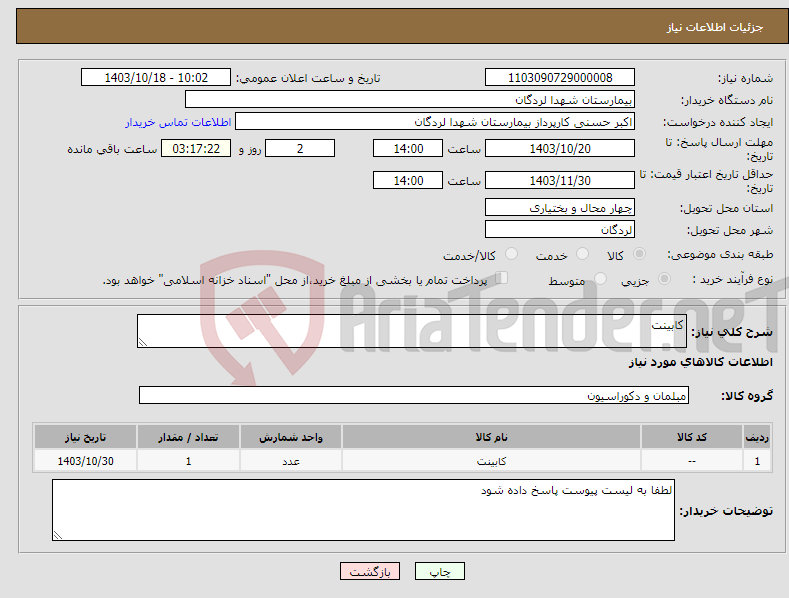Click the unit cell عدد

point(291,461)
